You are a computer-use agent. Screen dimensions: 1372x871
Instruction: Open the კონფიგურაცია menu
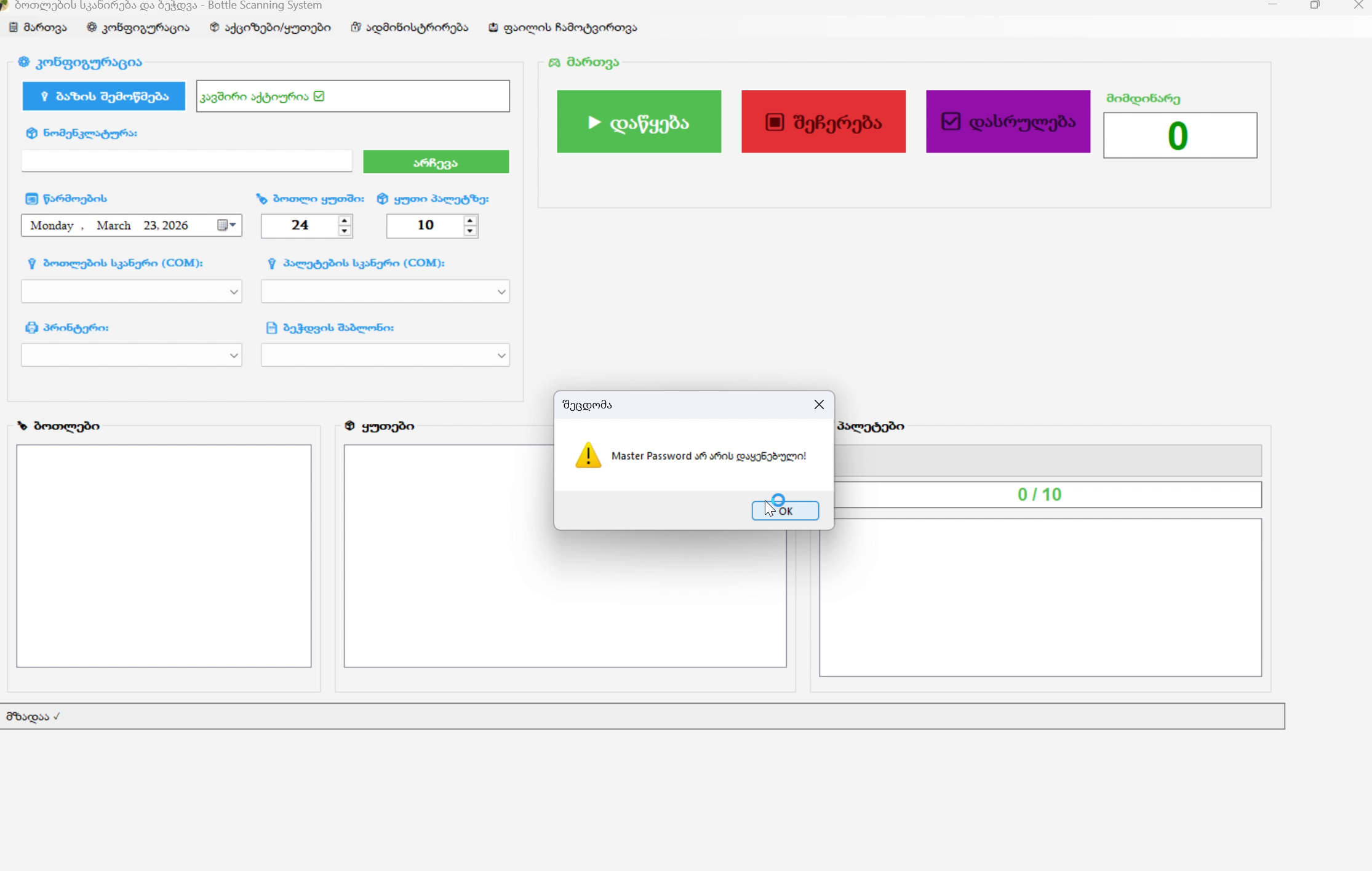pyautogui.click(x=138, y=28)
